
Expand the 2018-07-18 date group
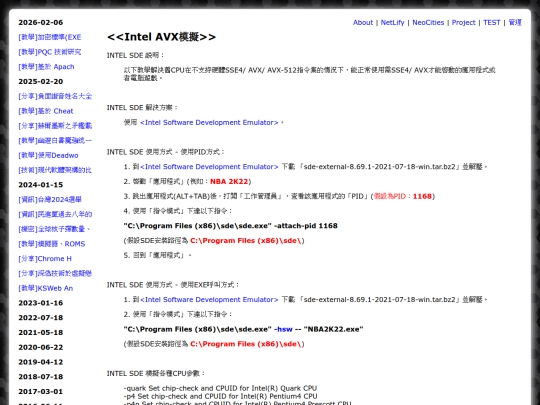[41, 377]
